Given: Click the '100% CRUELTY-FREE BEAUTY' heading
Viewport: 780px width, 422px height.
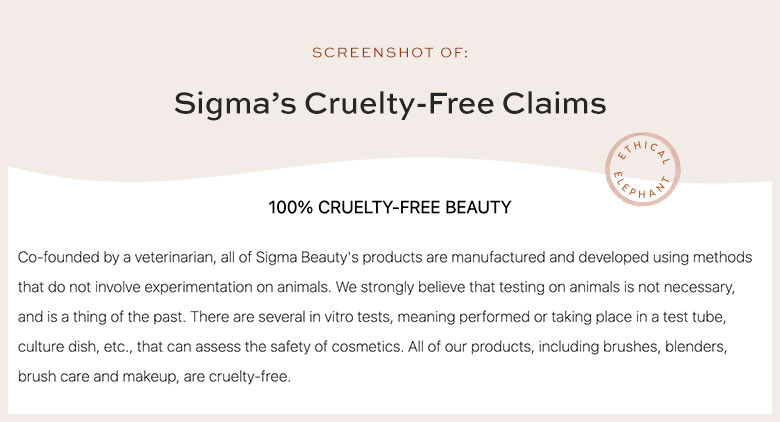Looking at the screenshot, I should click(x=390, y=208).
